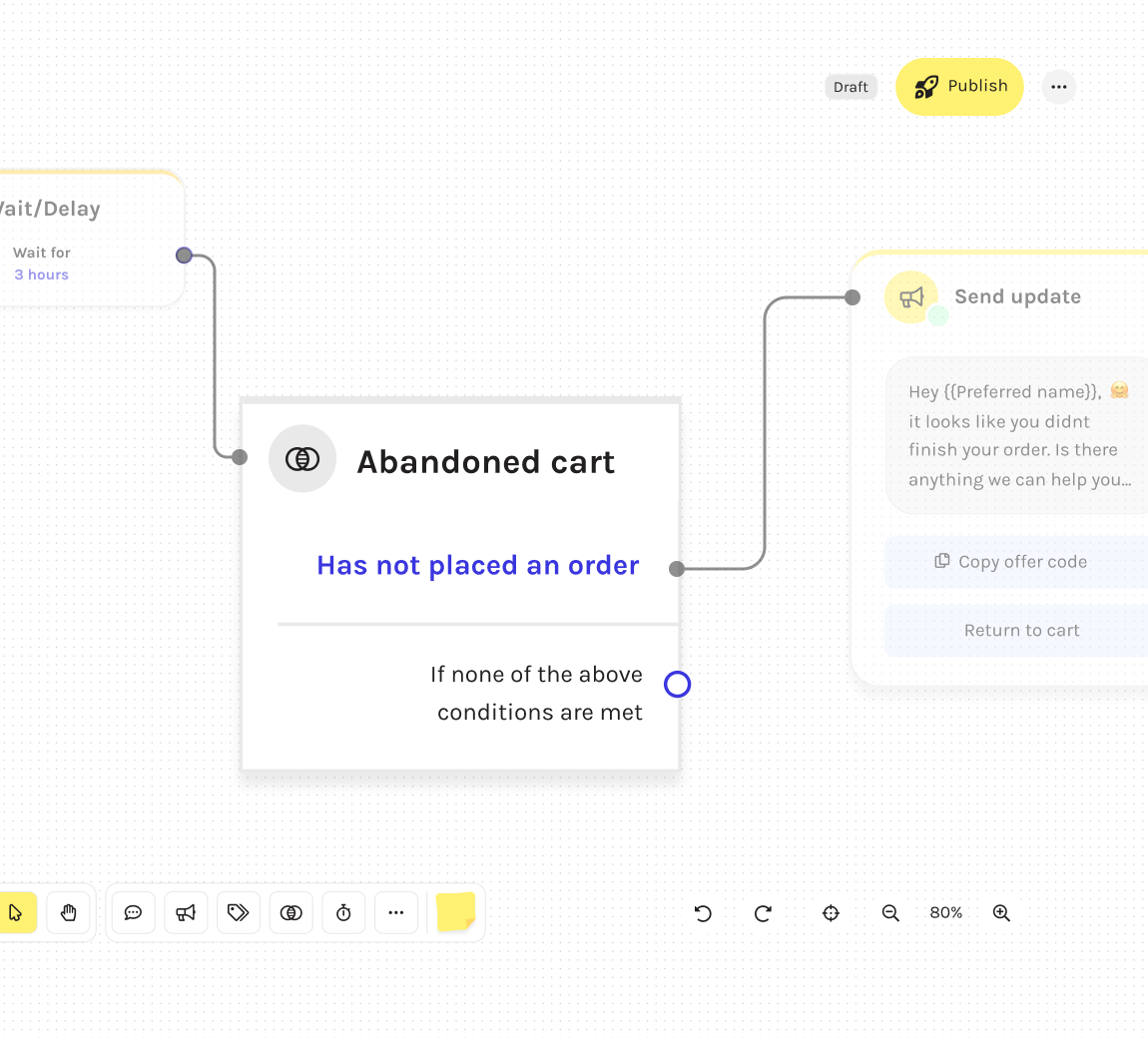The width and height of the screenshot is (1148, 1038).
Task: Add a yellow sticky note
Action: 455,912
